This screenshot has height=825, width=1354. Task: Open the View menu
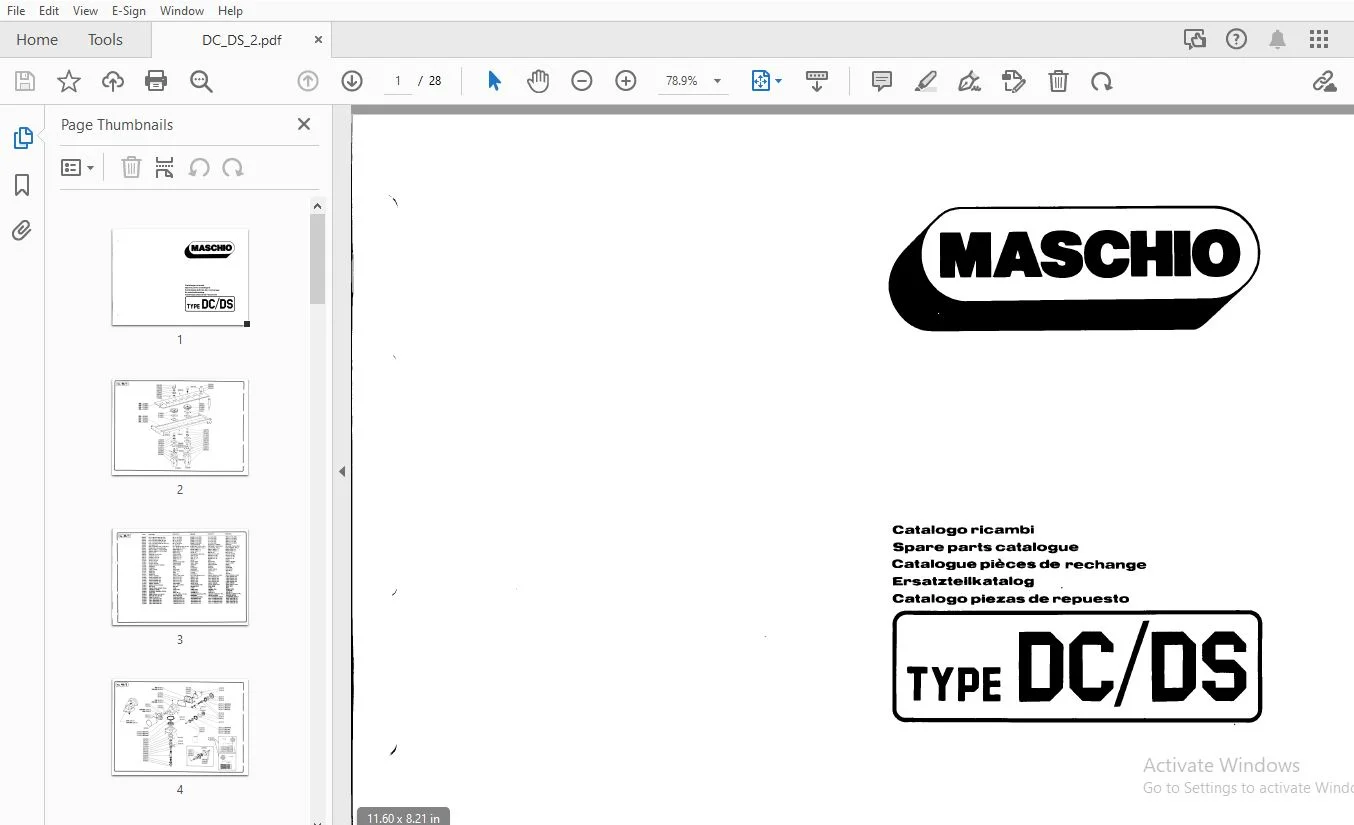pos(85,11)
